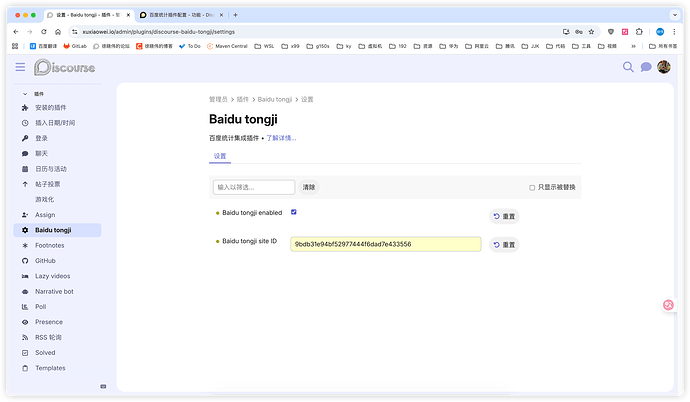
Task: Check the 只显示被替换 checkbox
Action: pyautogui.click(x=532, y=187)
